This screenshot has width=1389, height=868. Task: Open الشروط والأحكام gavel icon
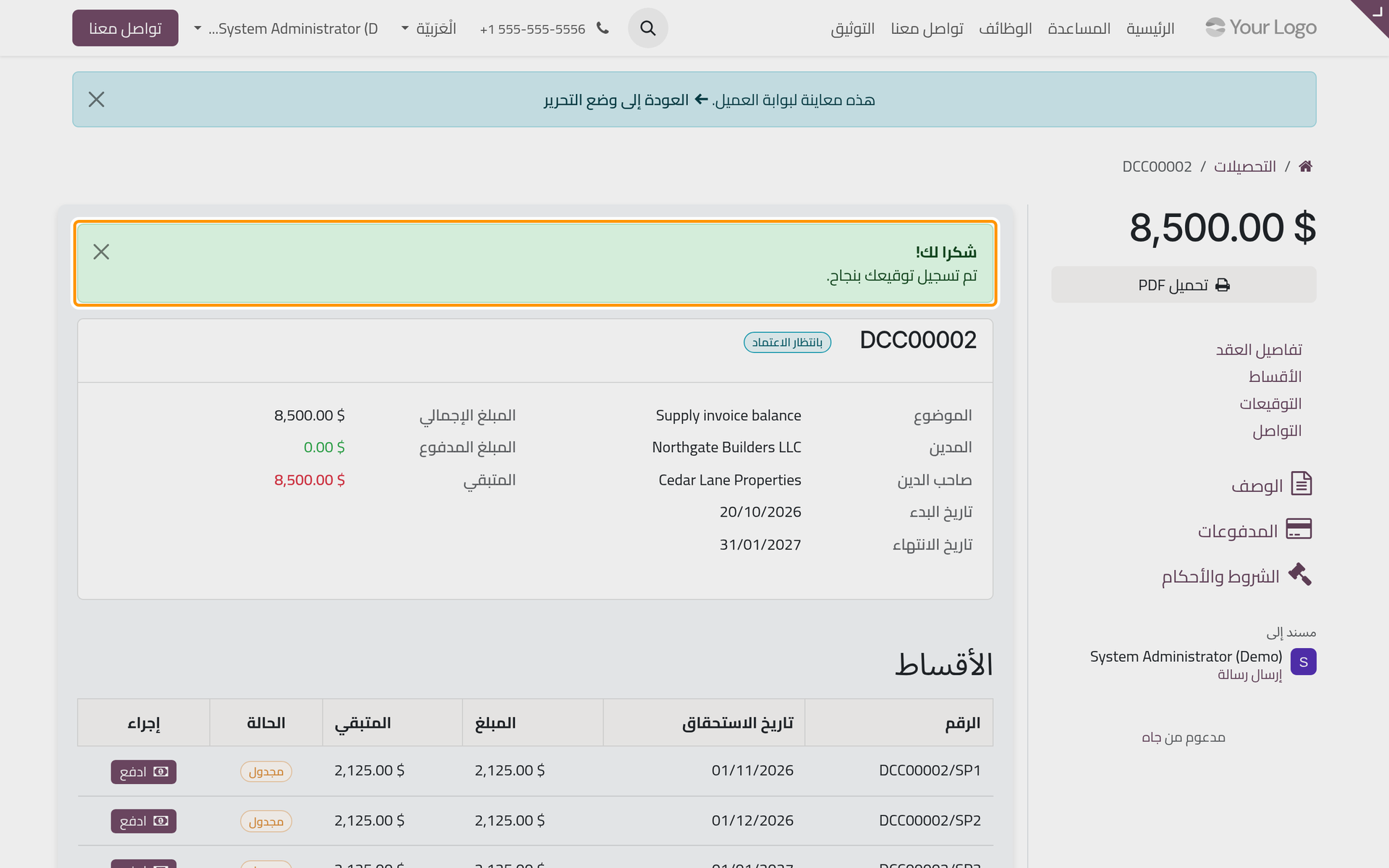coord(1299,574)
